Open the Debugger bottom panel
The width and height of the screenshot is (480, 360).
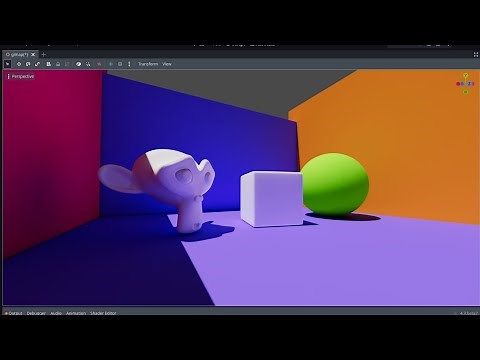pos(36,313)
